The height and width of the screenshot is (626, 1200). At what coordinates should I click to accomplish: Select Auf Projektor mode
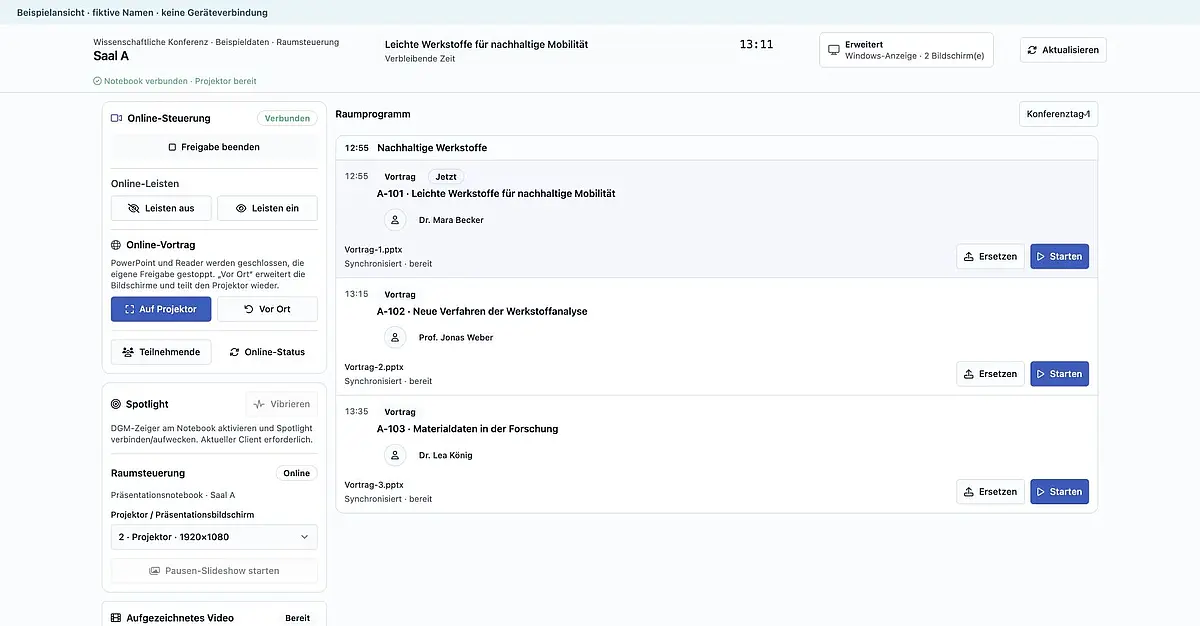coord(161,309)
